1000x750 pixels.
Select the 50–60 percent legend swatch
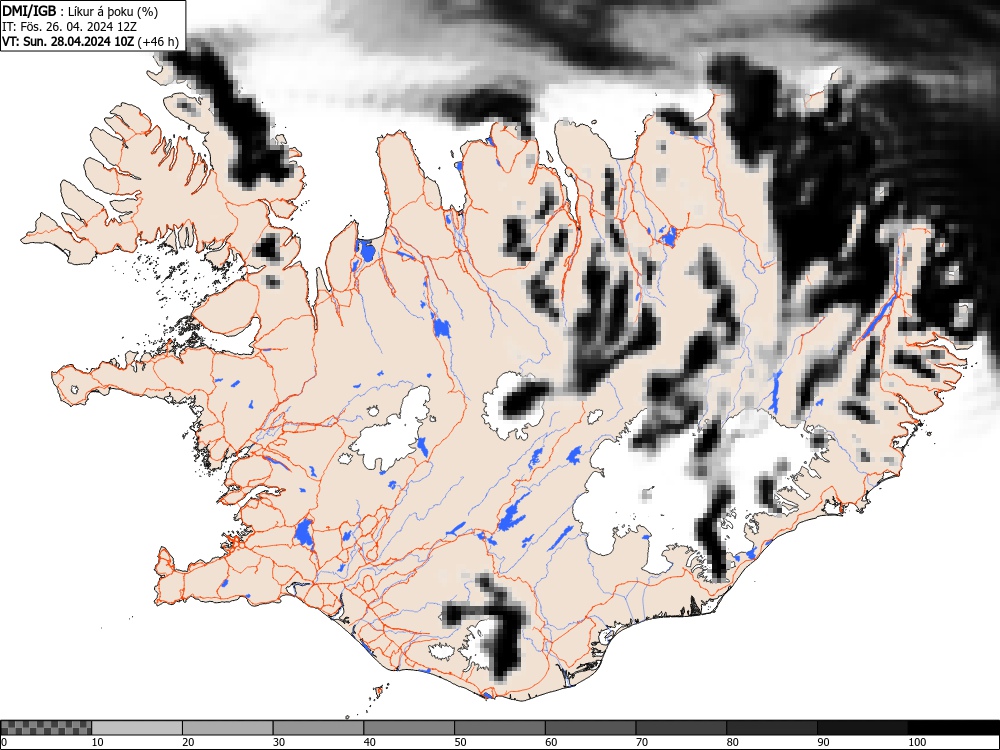[499, 728]
